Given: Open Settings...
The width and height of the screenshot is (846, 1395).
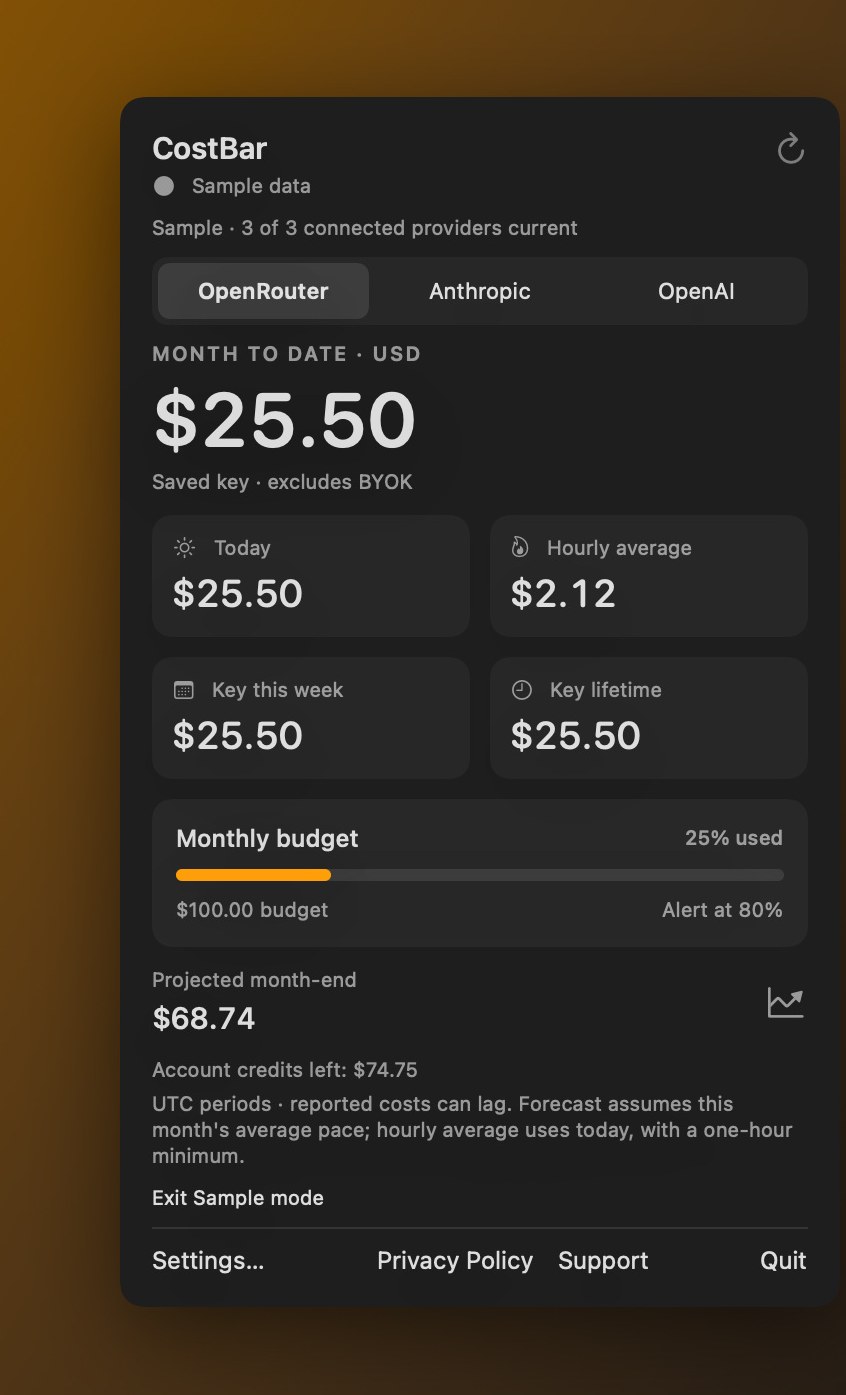Looking at the screenshot, I should (x=208, y=1261).
